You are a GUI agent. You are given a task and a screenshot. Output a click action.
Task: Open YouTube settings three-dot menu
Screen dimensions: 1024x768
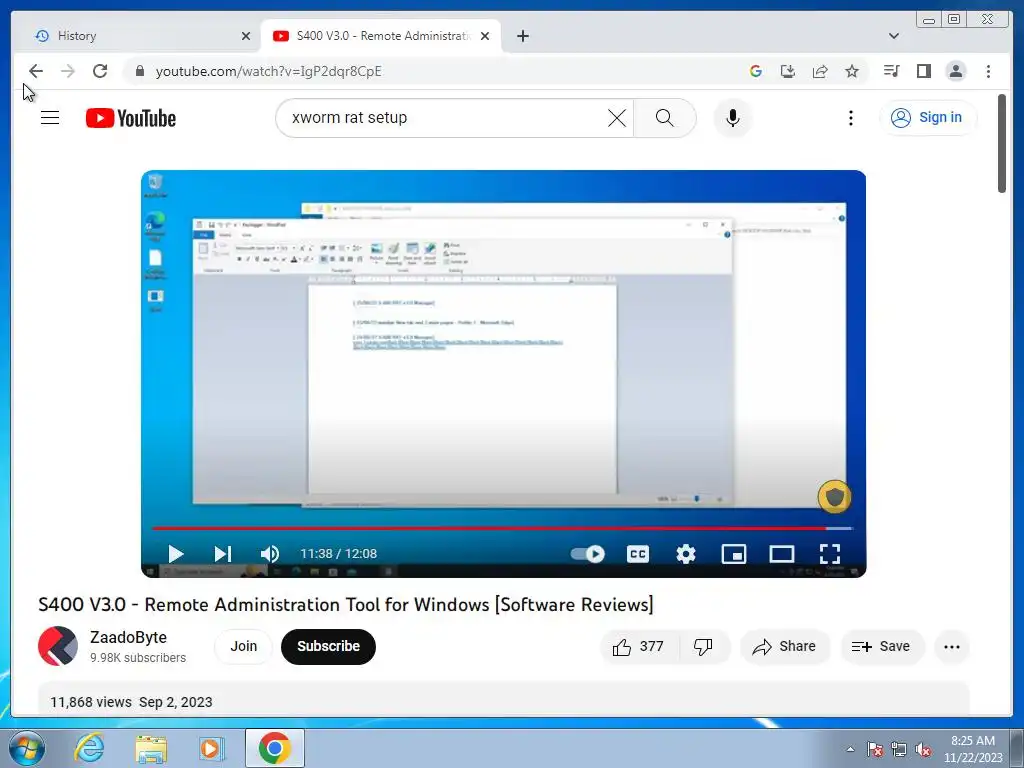click(x=850, y=118)
